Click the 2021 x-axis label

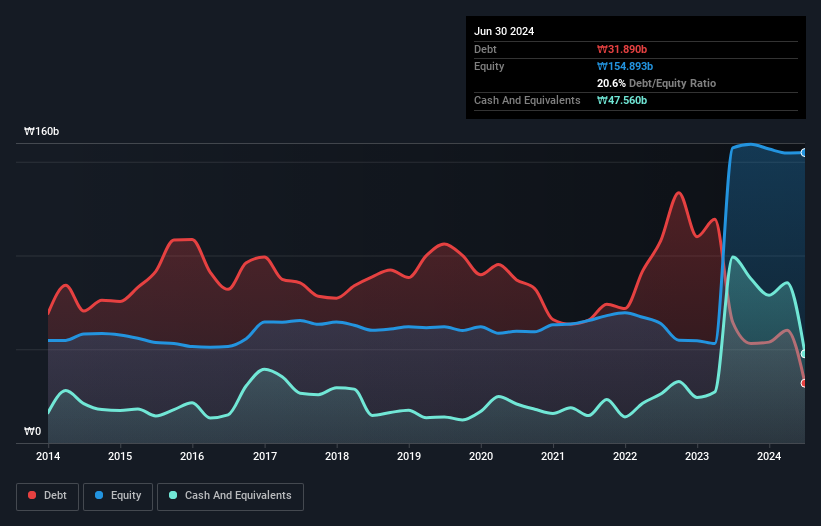tap(553, 456)
